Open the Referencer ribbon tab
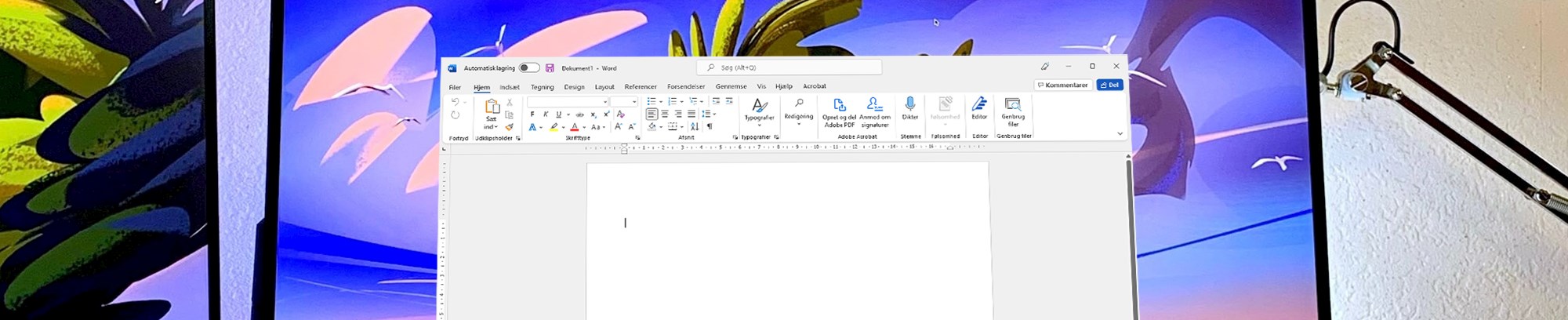 click(641, 87)
